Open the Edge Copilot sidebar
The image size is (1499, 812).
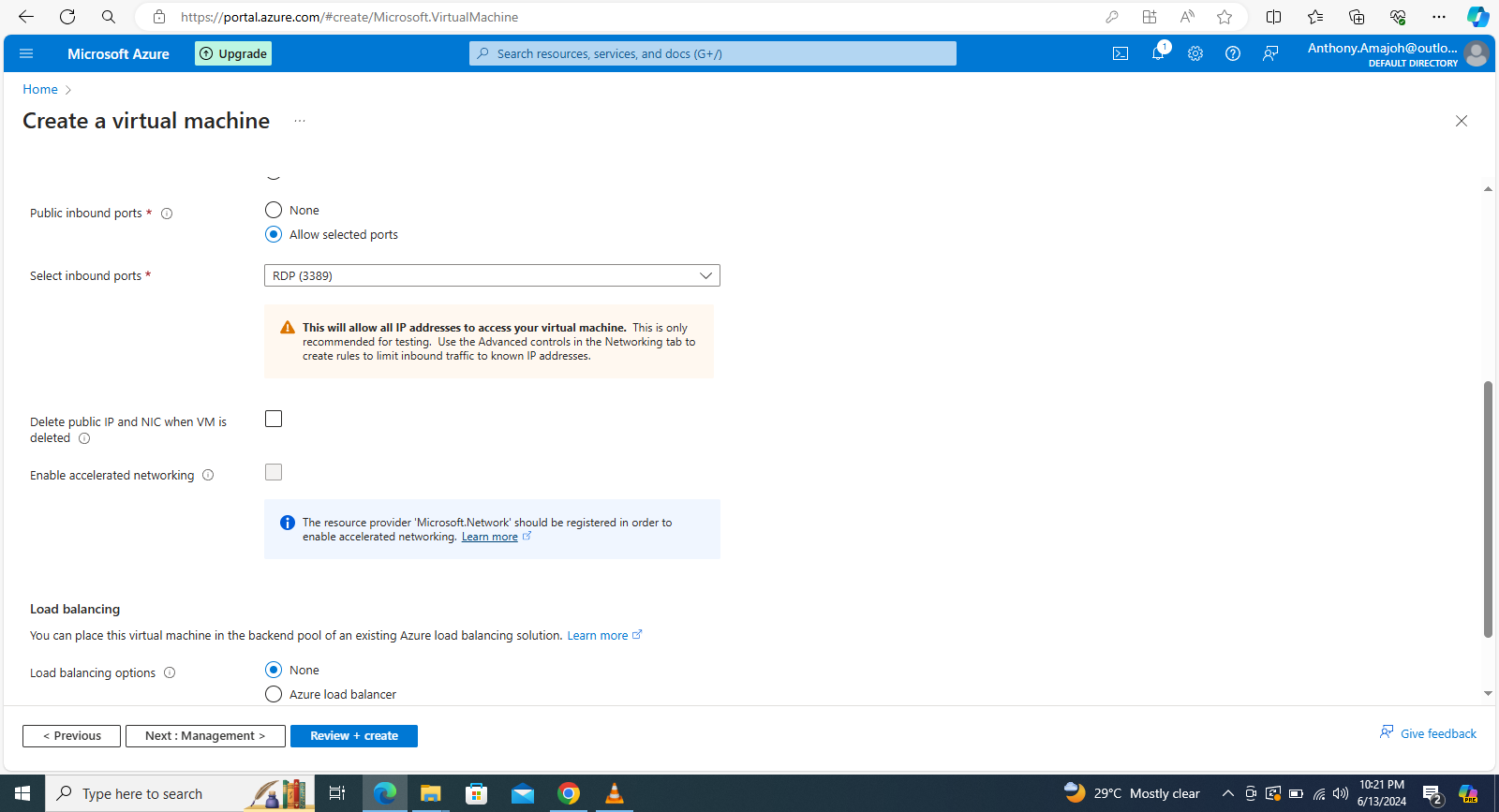tap(1477, 17)
